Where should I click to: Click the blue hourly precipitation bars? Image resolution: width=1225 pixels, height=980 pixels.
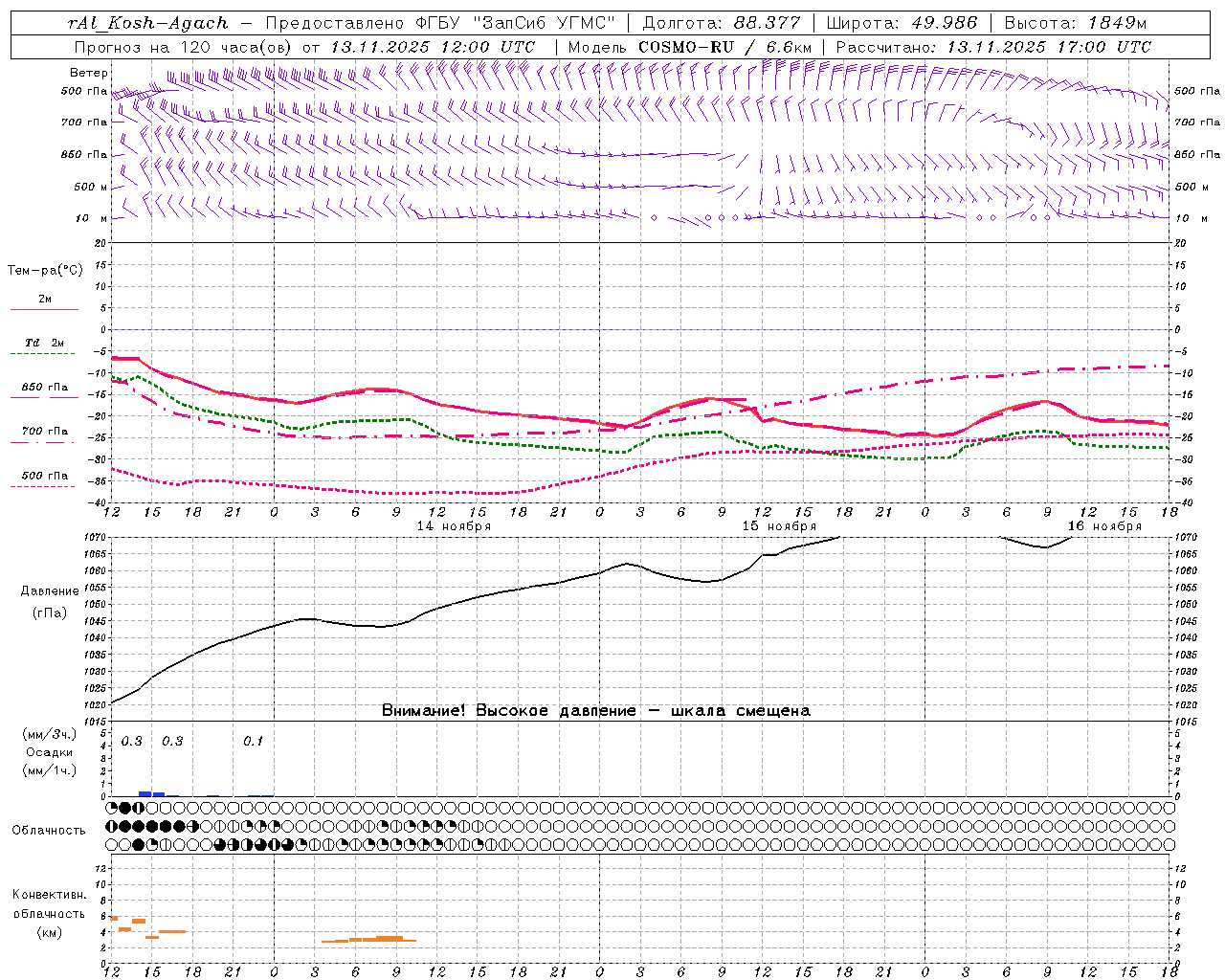(x=152, y=793)
